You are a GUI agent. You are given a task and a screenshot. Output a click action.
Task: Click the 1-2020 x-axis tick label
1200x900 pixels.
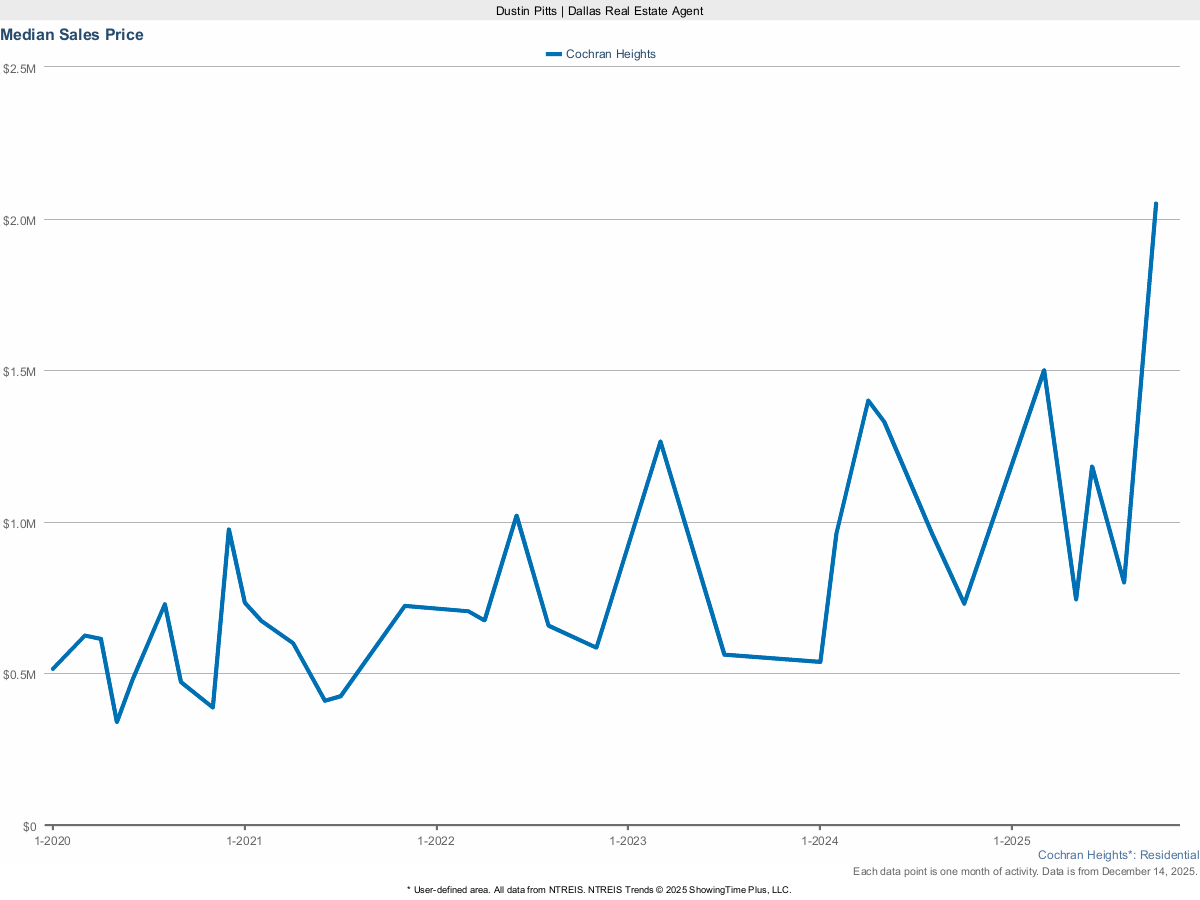[x=50, y=841]
